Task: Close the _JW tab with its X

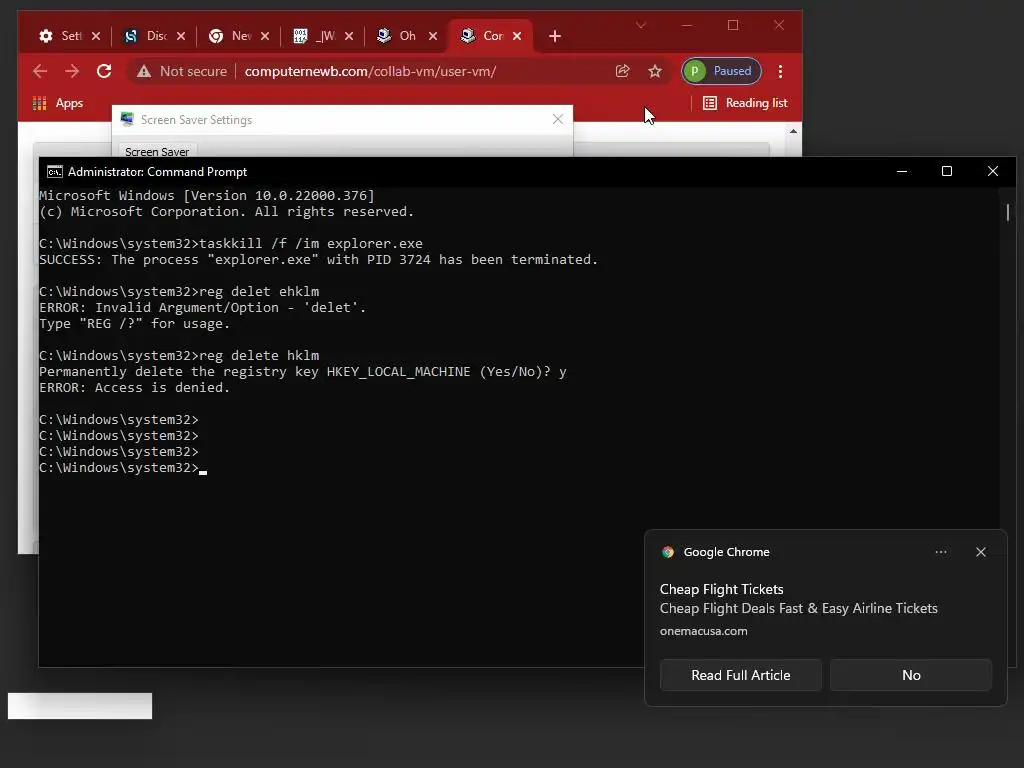Action: click(x=349, y=36)
